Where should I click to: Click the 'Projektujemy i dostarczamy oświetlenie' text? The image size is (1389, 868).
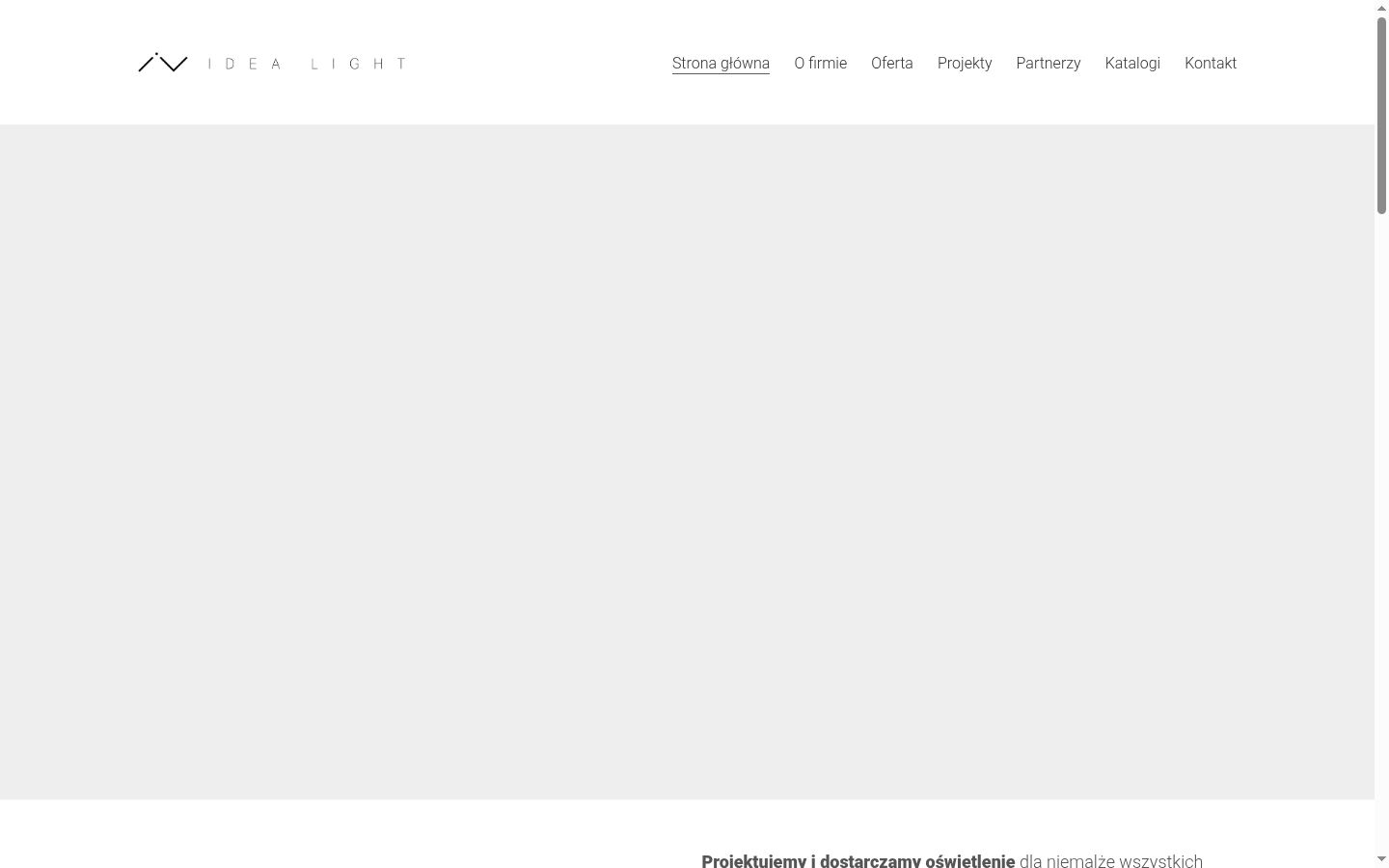tap(858, 860)
